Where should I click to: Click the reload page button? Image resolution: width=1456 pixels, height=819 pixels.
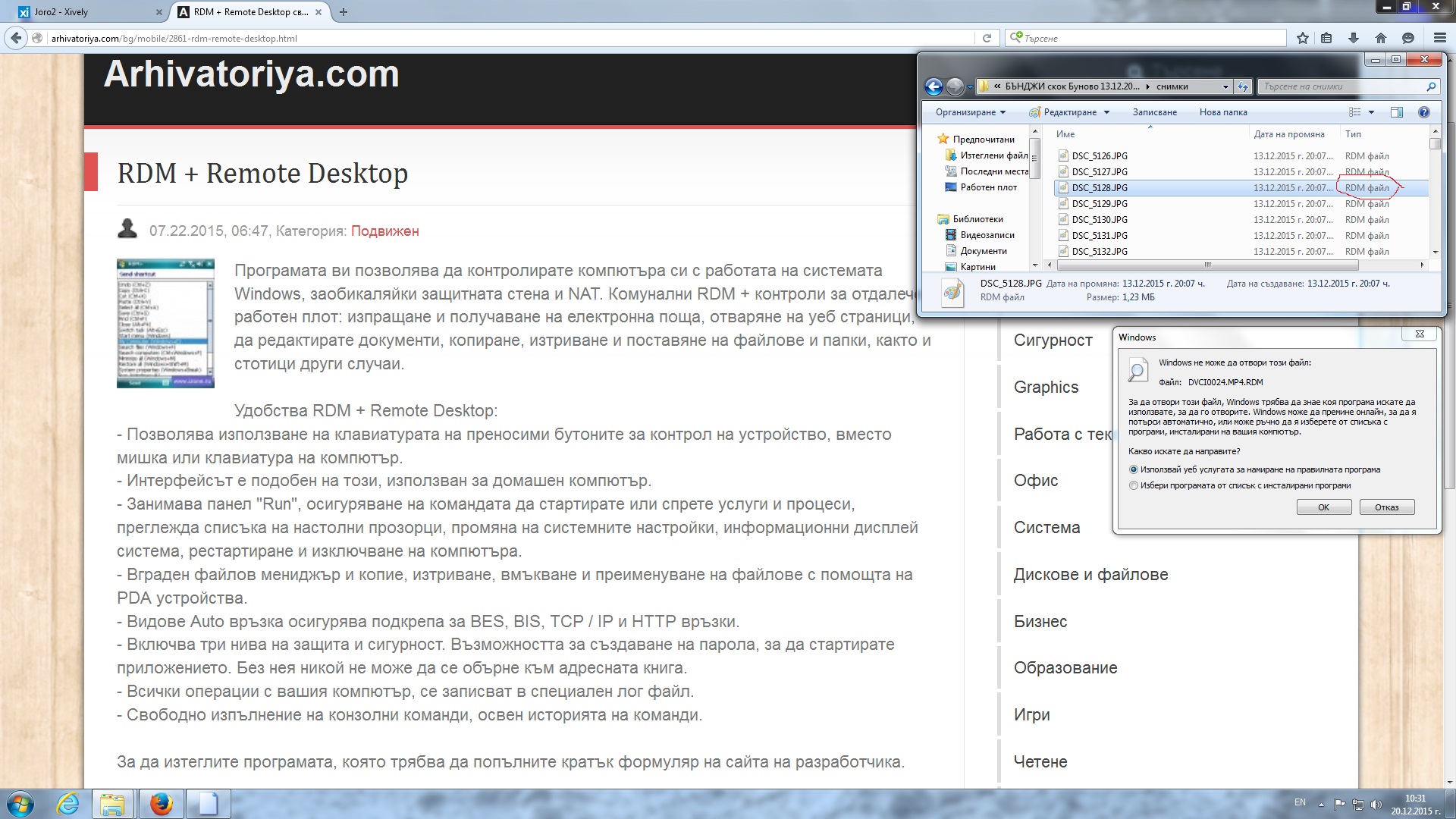coord(987,38)
